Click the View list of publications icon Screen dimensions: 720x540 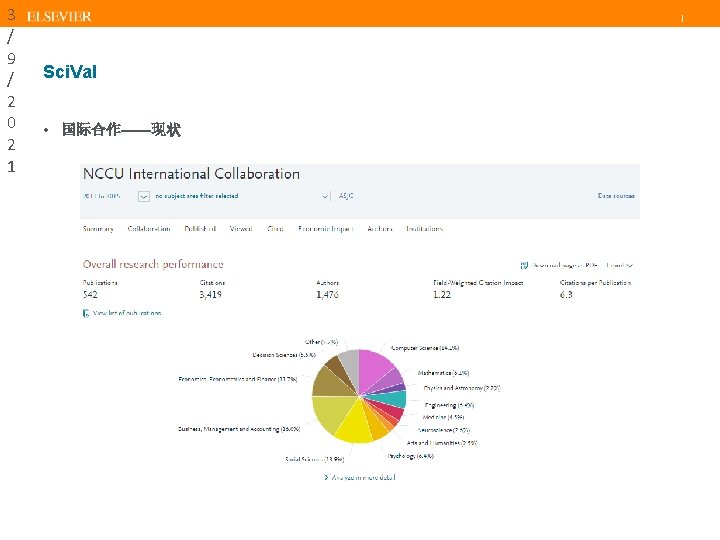pyautogui.click(x=86, y=313)
